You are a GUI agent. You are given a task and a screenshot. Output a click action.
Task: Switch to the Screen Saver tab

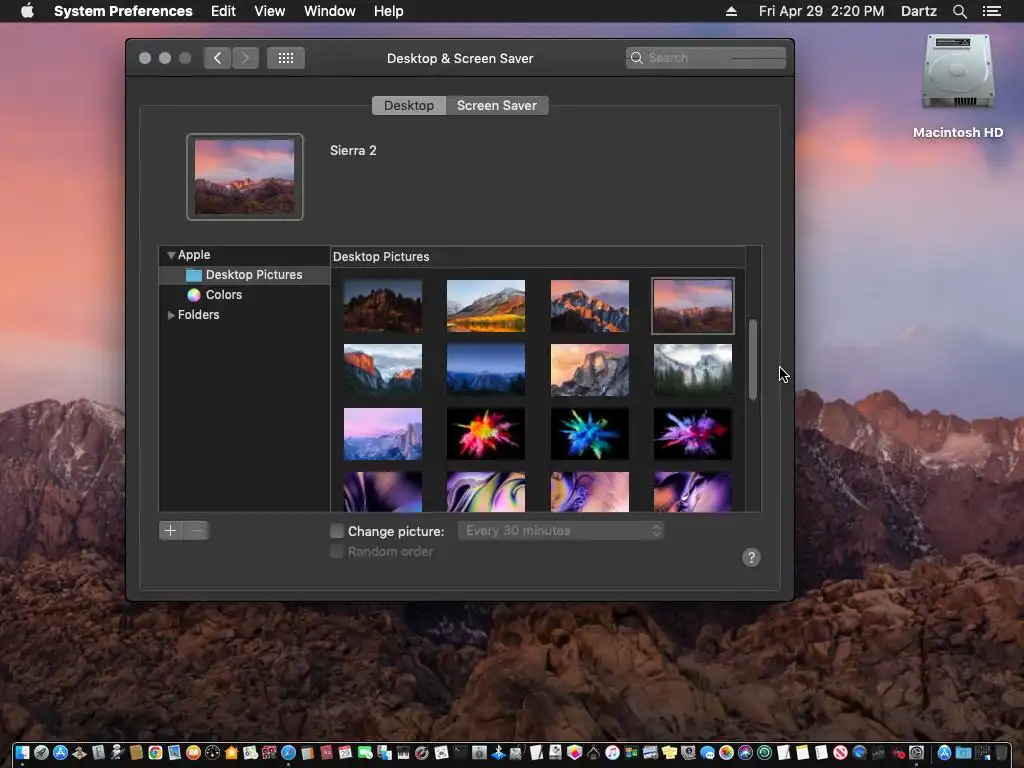click(x=497, y=105)
